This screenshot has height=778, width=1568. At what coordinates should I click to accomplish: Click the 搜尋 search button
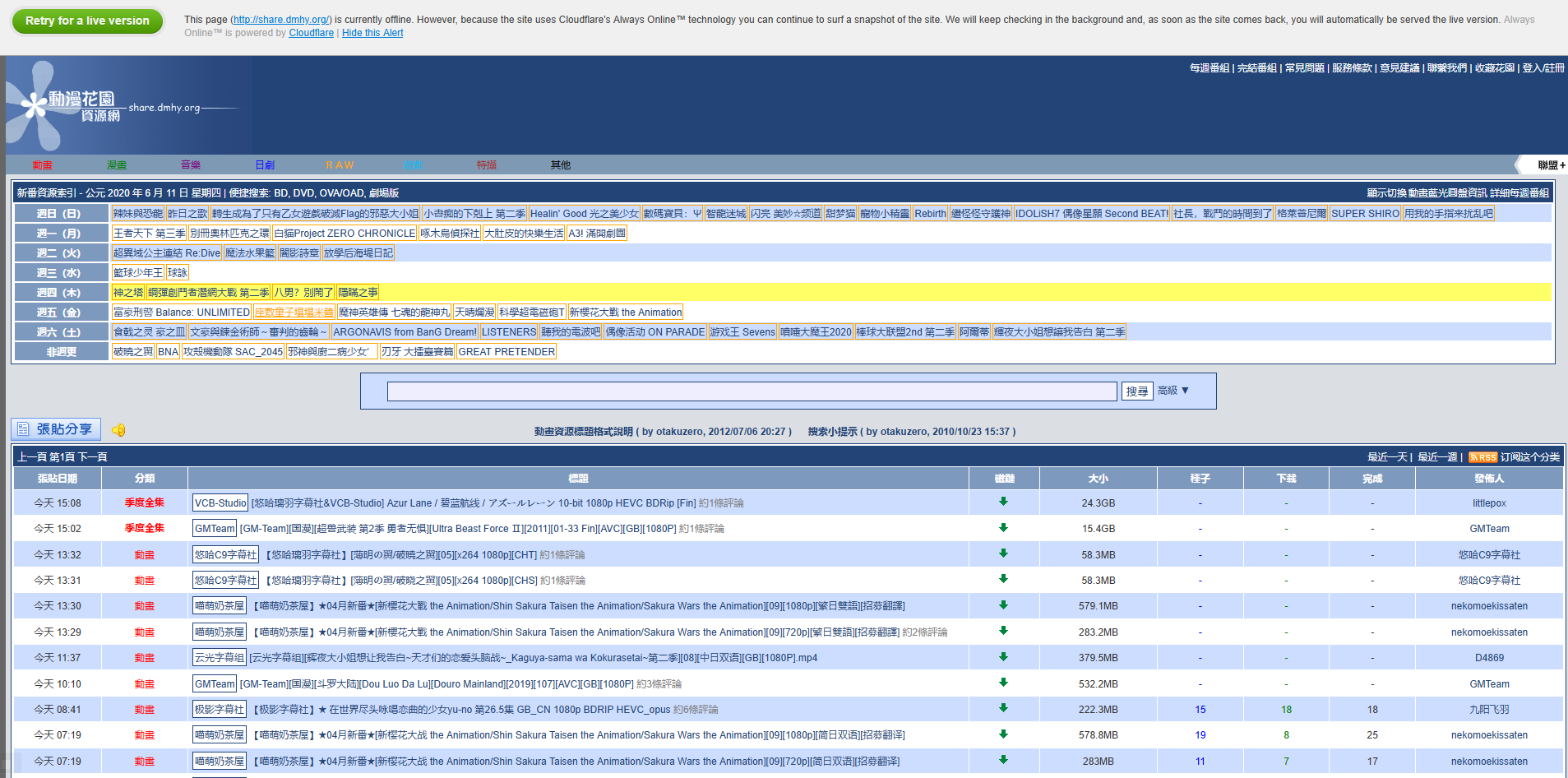click(x=1137, y=391)
